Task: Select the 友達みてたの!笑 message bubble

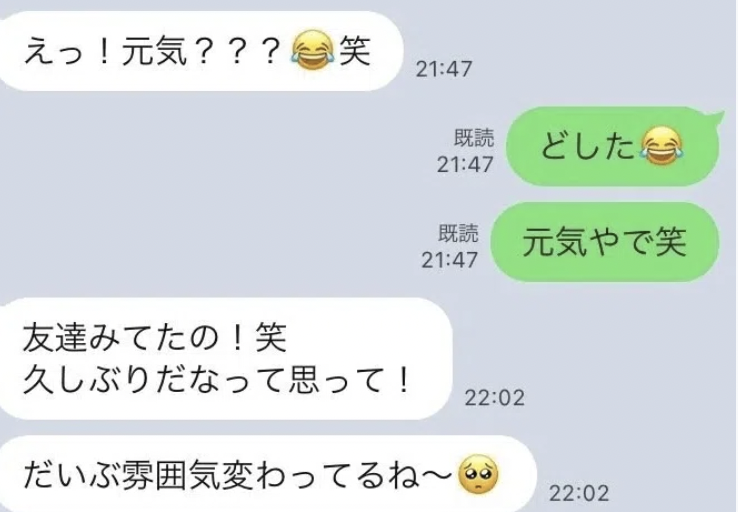Action: (225, 359)
